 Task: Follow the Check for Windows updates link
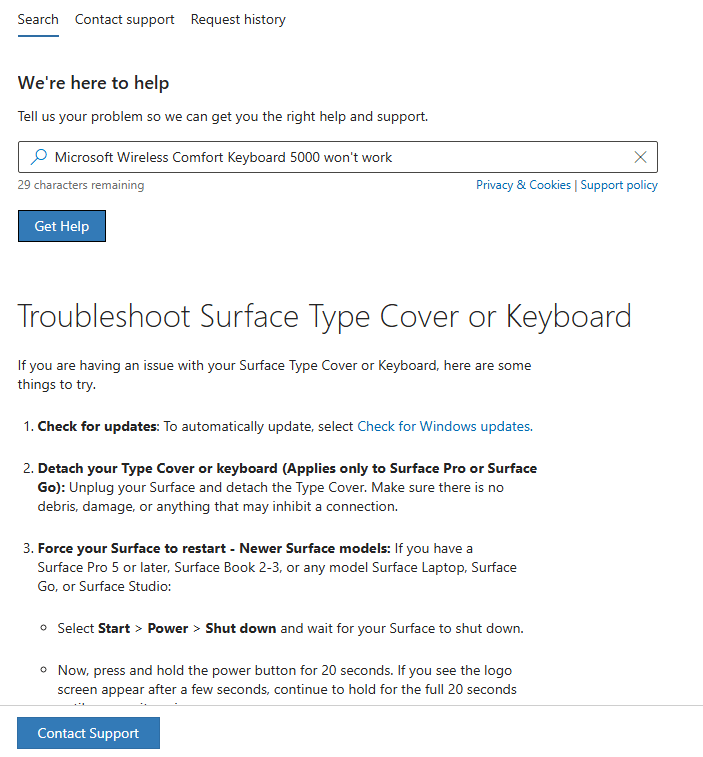(445, 426)
